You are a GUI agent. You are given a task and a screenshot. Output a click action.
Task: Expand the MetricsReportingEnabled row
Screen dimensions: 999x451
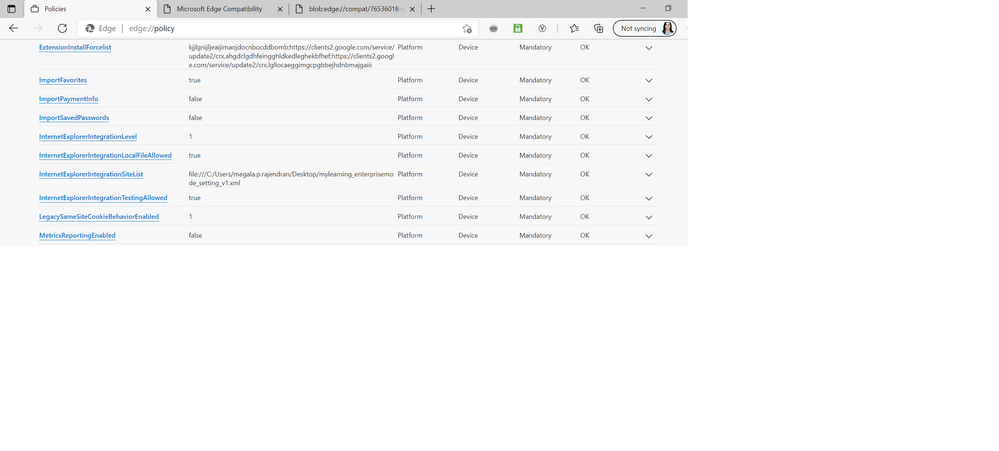pyautogui.click(x=649, y=236)
